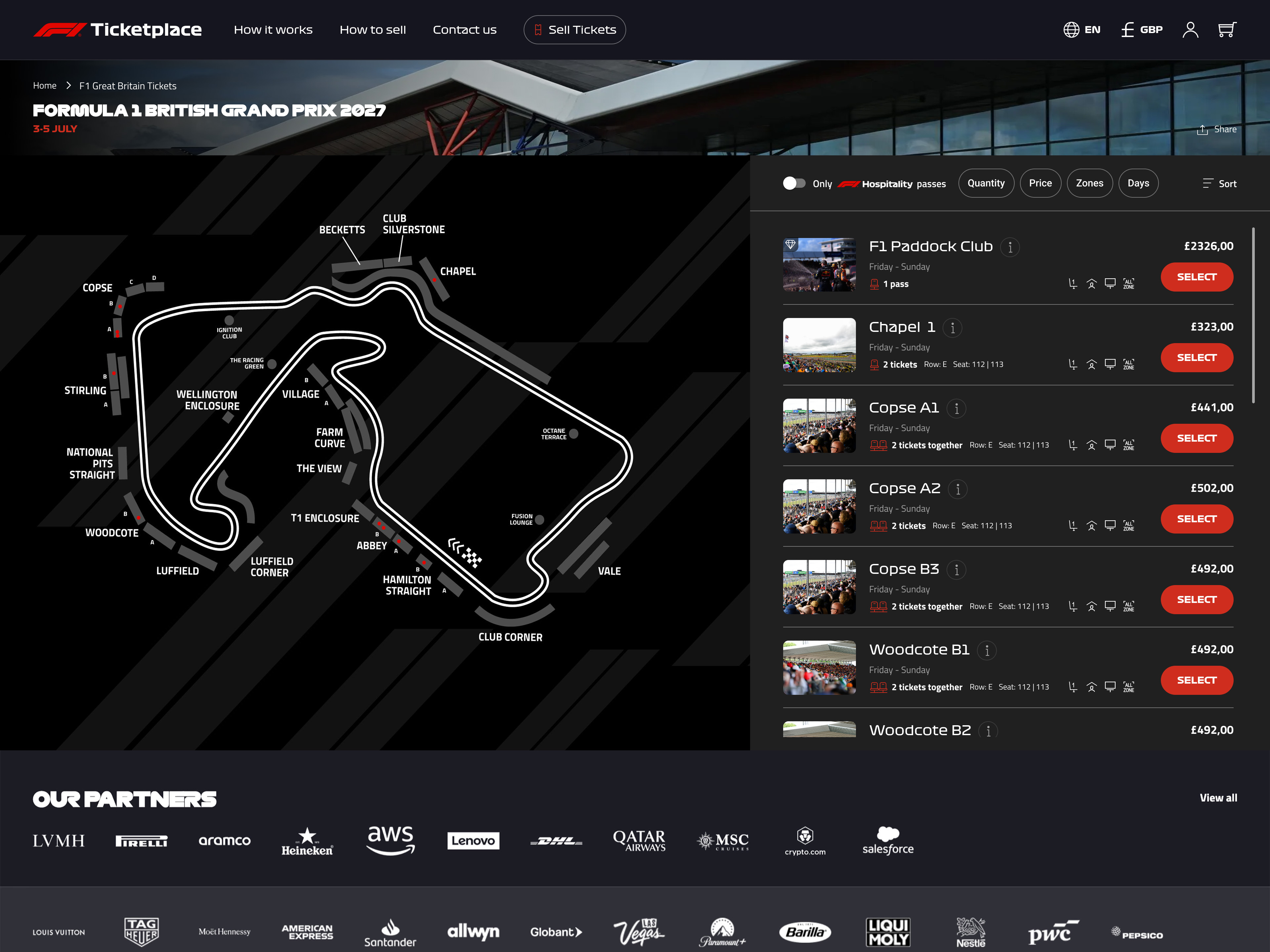Click the Ignition Club marker on map
This screenshot has width=1270, height=952.
[229, 320]
